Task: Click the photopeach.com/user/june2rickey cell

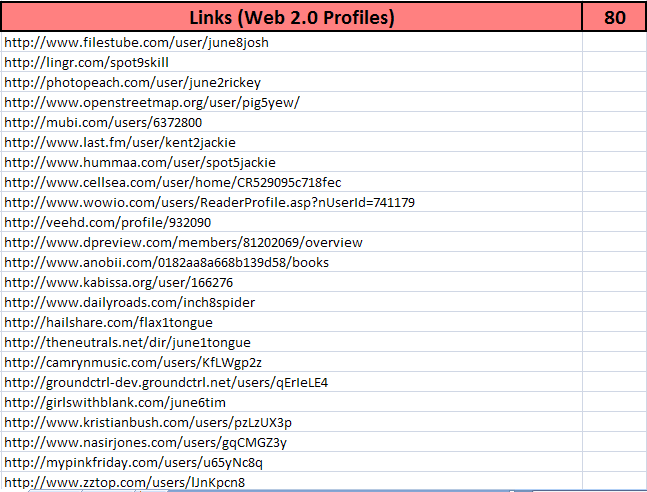Action: click(291, 82)
